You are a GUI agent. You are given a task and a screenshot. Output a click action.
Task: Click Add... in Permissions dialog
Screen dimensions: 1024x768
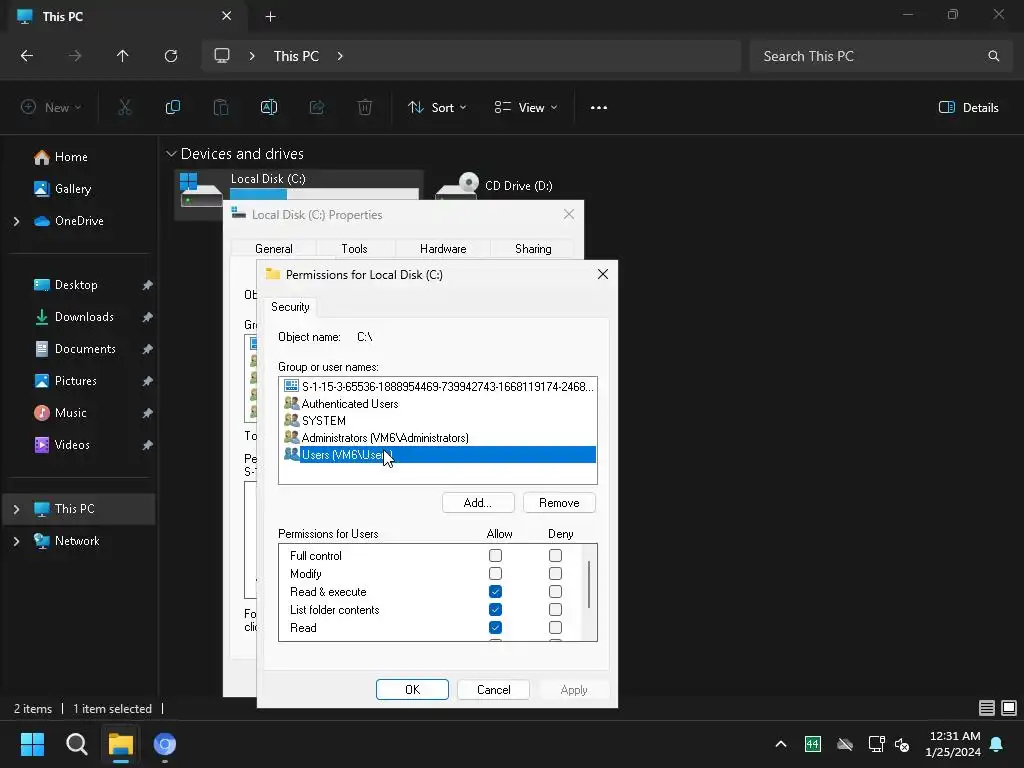click(x=478, y=503)
